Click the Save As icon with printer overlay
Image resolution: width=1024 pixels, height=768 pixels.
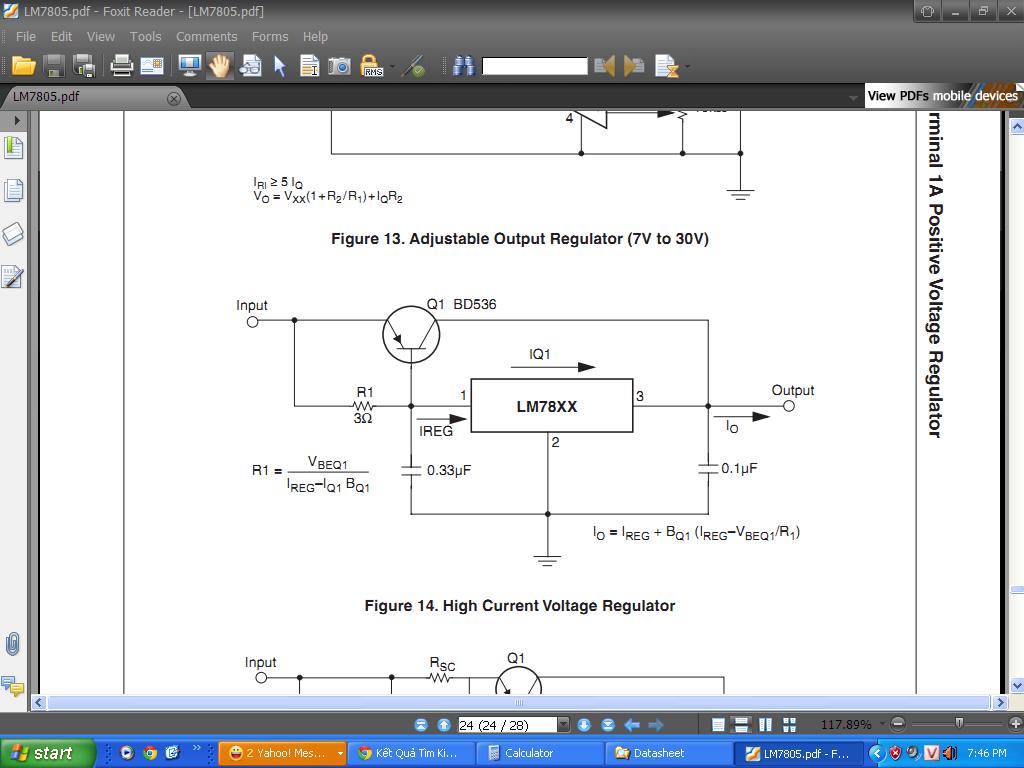pyautogui.click(x=84, y=66)
